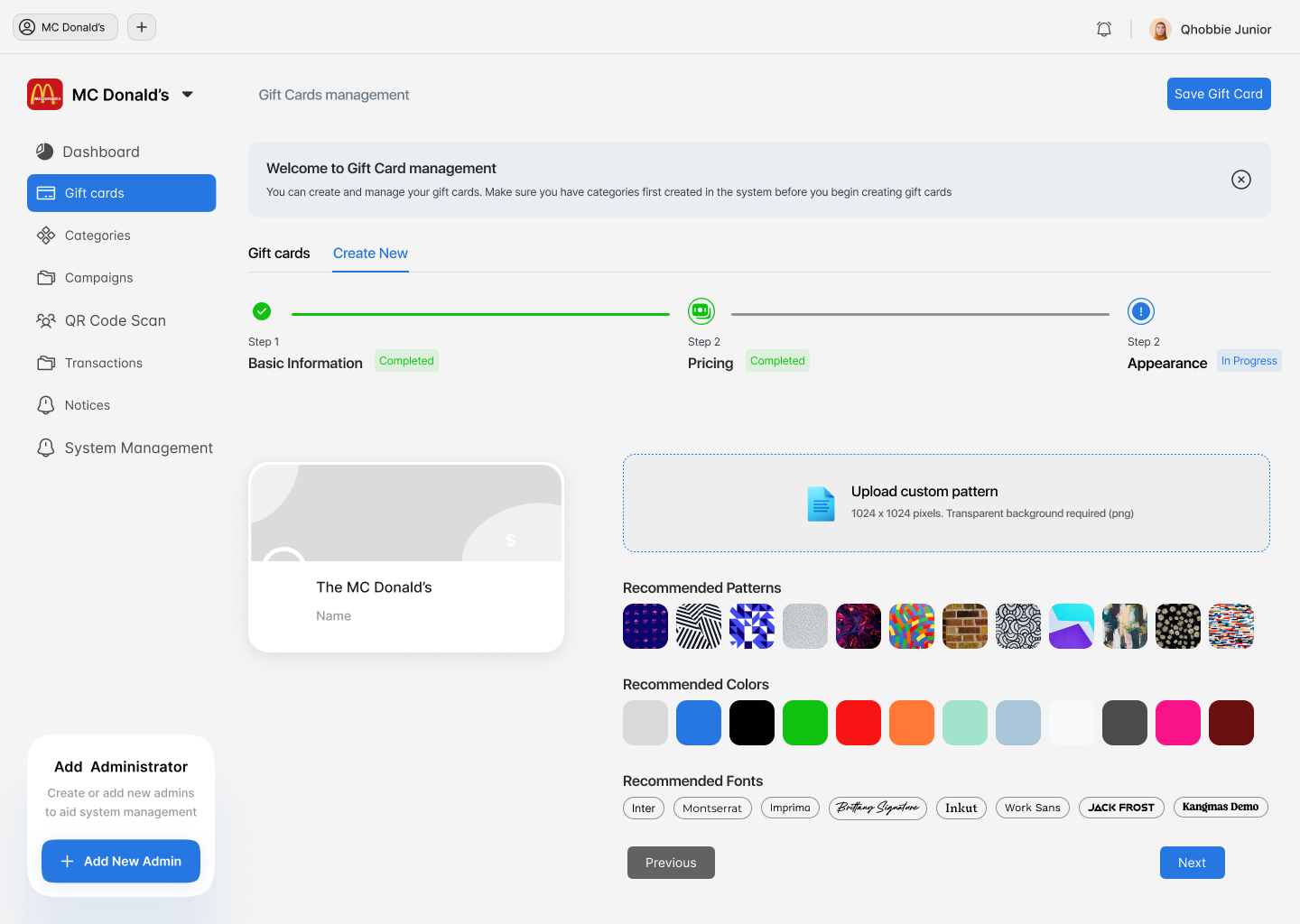This screenshot has height=924, width=1300.
Task: Add a new tab with plus icon
Action: coord(142,27)
